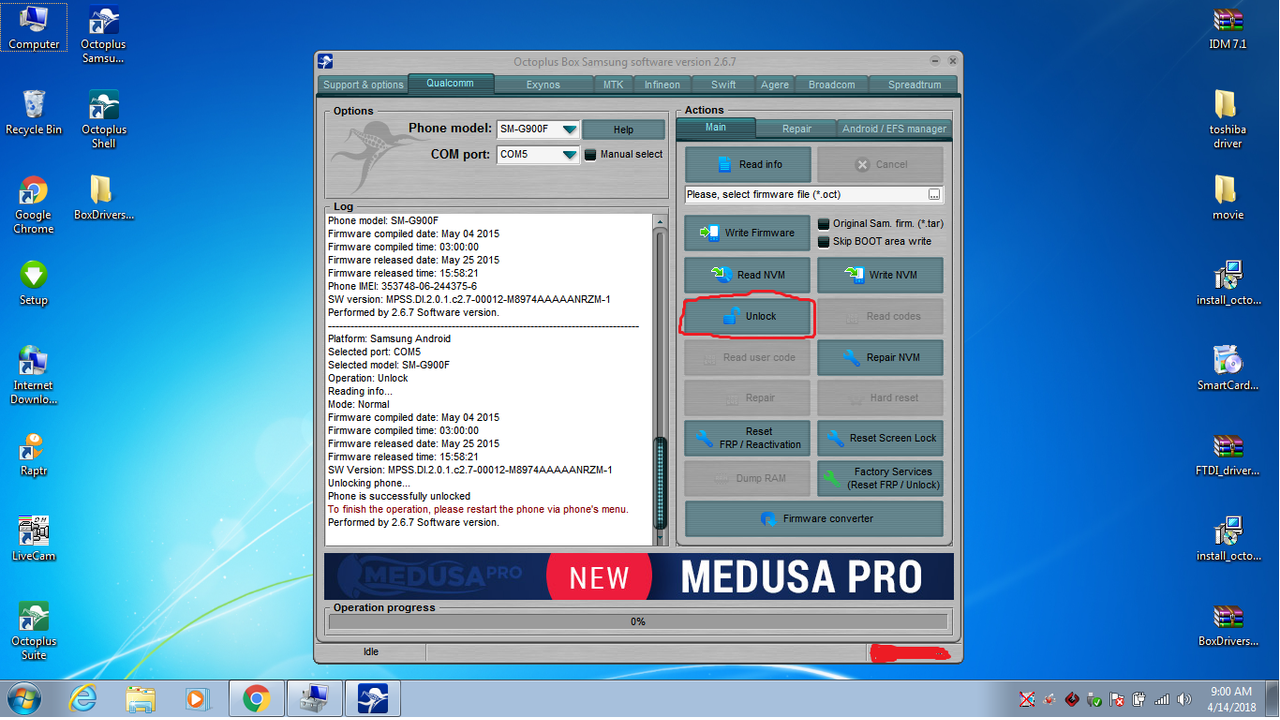Click the Medusa Pro banner

pos(639,577)
